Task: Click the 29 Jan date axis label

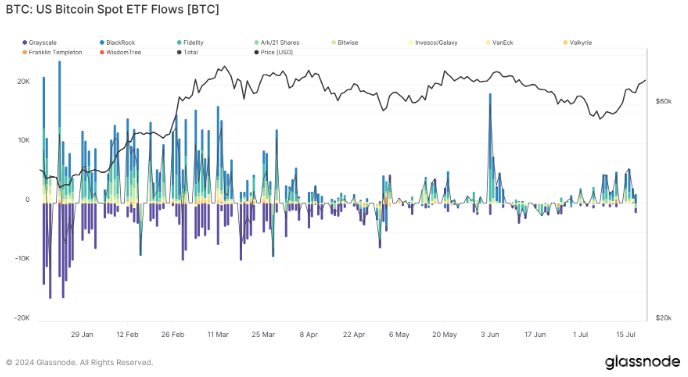Action: tap(82, 334)
